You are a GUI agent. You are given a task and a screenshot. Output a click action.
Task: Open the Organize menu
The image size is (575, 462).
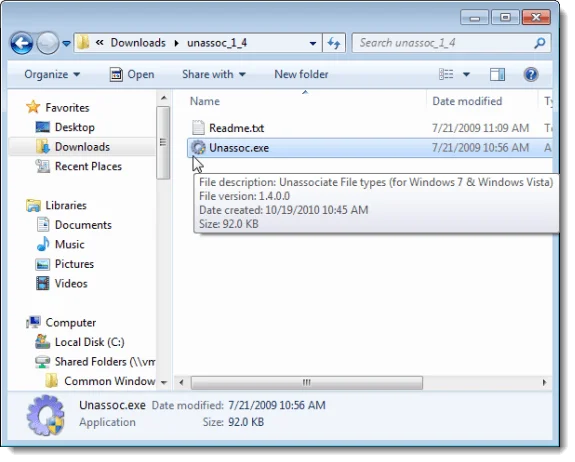[x=52, y=74]
